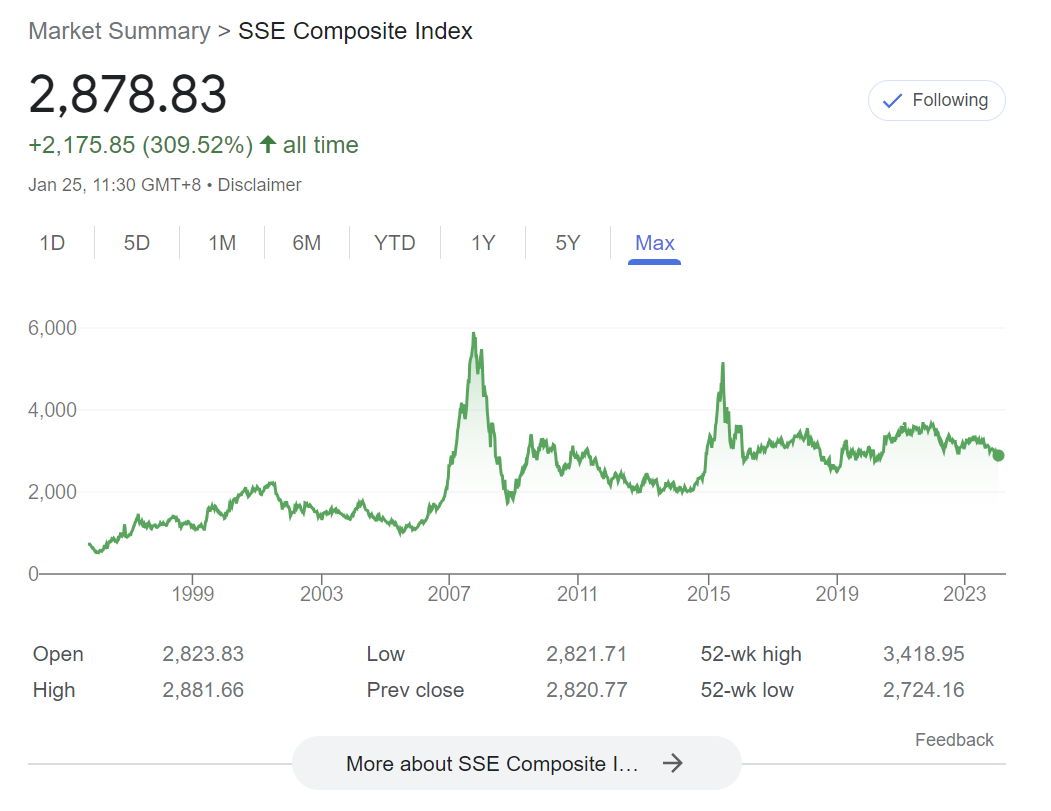Toggle the Following button

pos(936,101)
